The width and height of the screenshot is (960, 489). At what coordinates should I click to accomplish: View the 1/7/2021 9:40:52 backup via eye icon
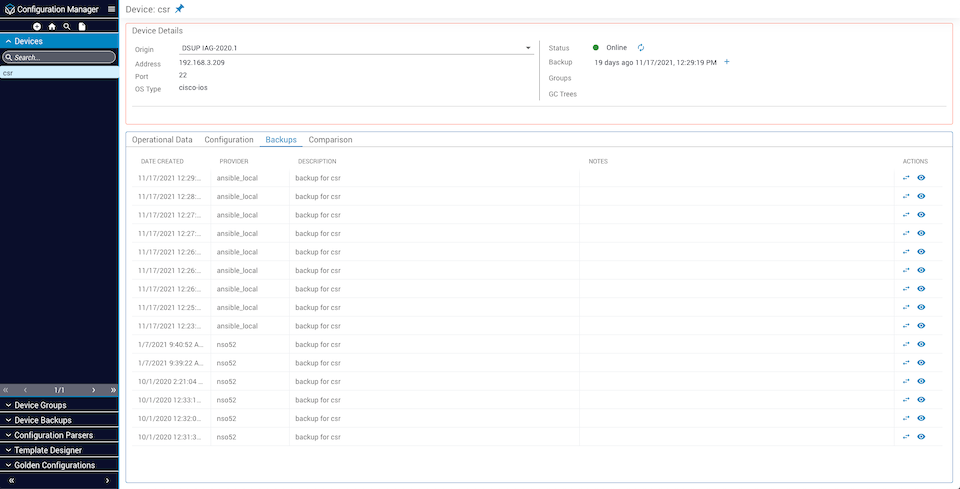click(921, 344)
